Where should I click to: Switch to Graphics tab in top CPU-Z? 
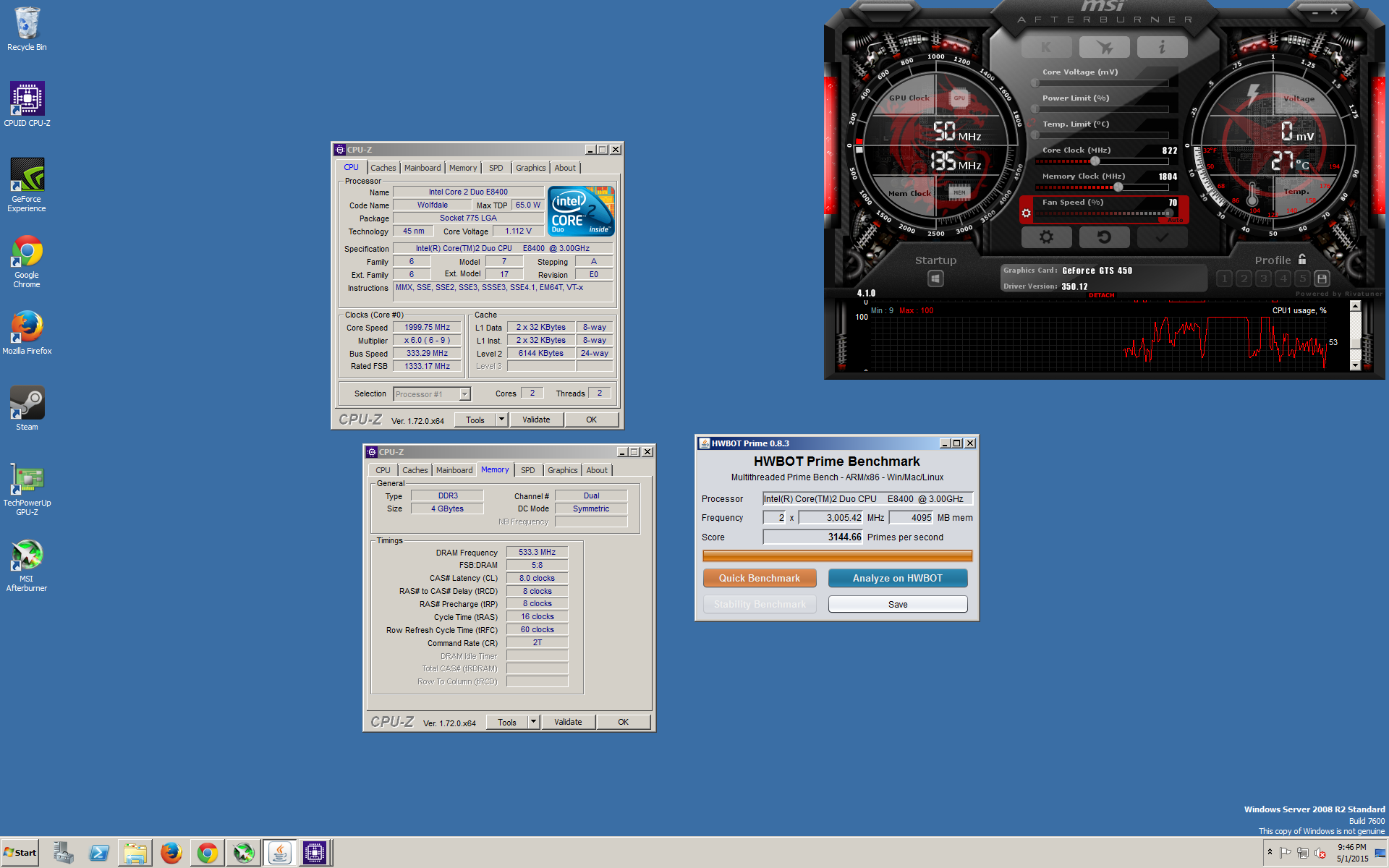(x=530, y=168)
